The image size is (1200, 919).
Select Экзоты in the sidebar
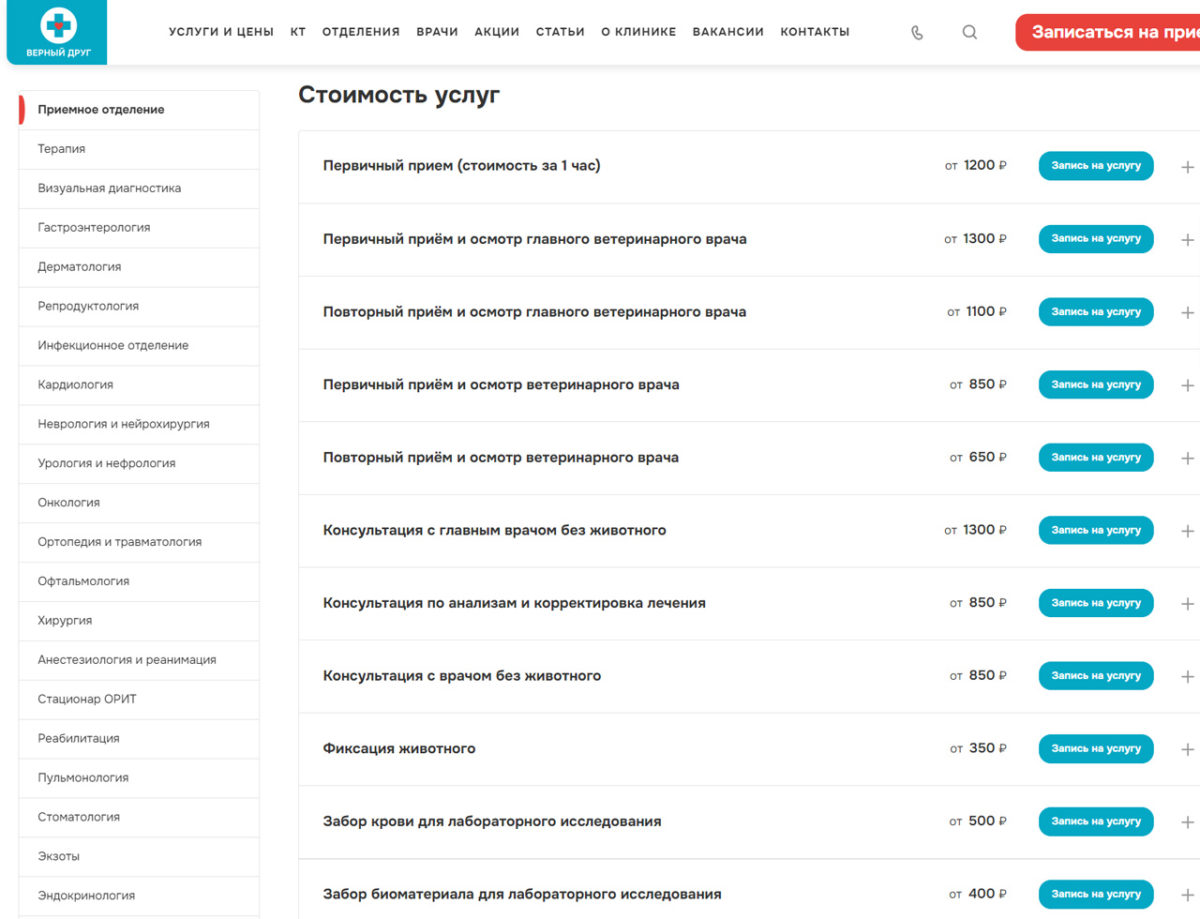139,857
